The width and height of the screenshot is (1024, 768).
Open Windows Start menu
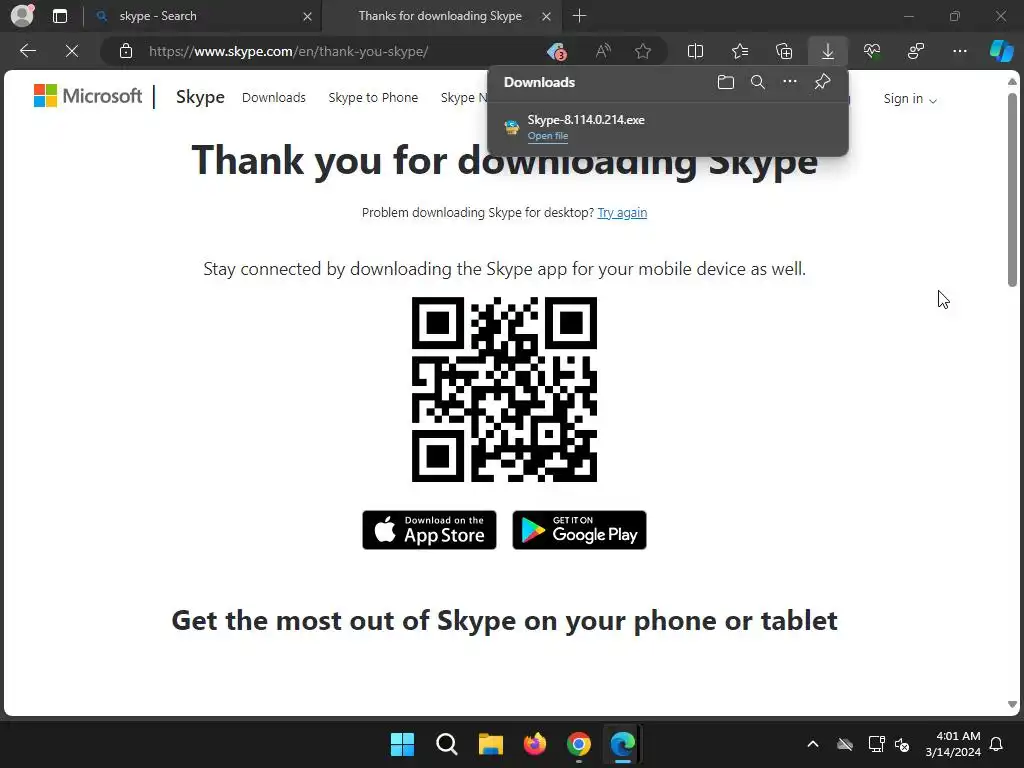pyautogui.click(x=402, y=744)
